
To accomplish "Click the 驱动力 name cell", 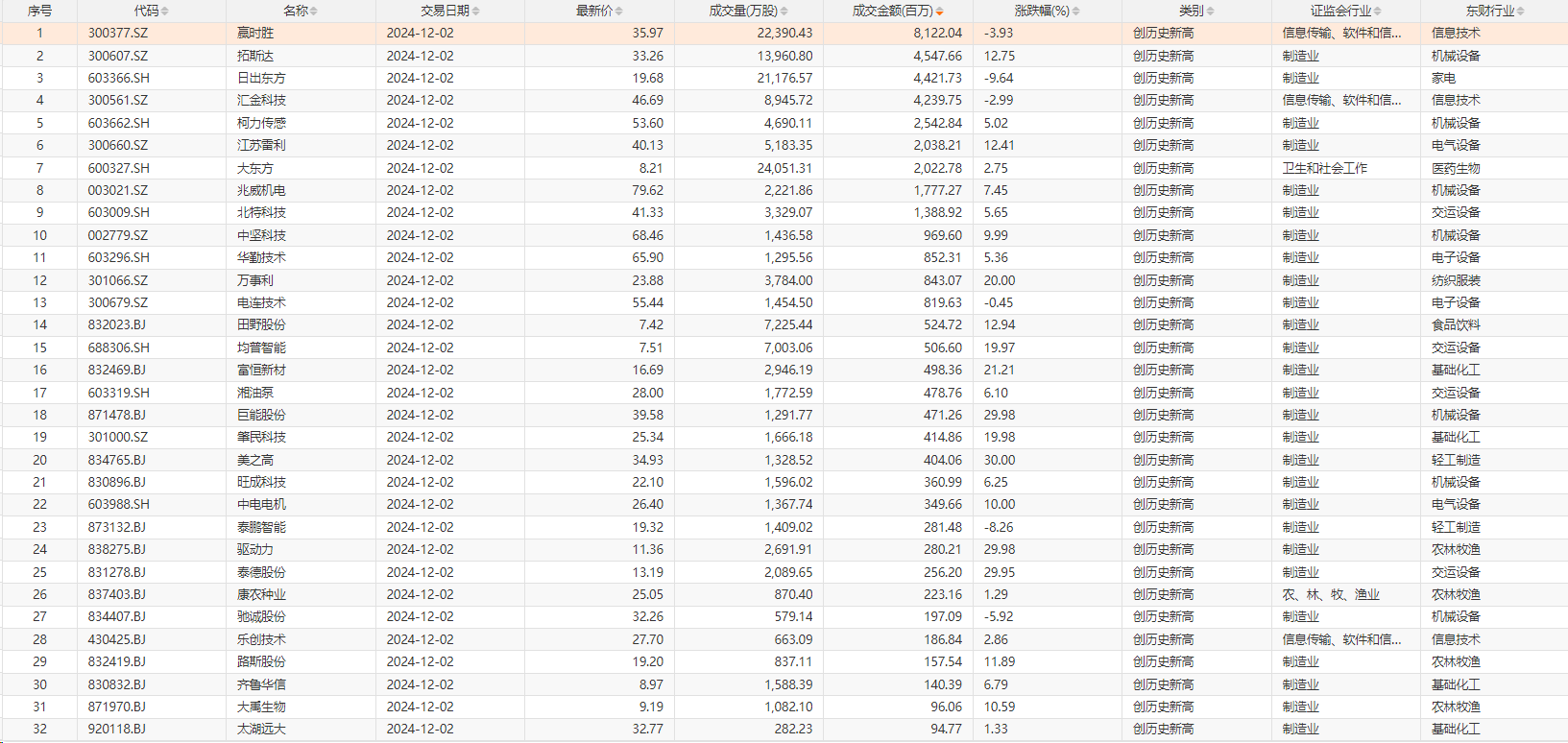I will click(255, 549).
